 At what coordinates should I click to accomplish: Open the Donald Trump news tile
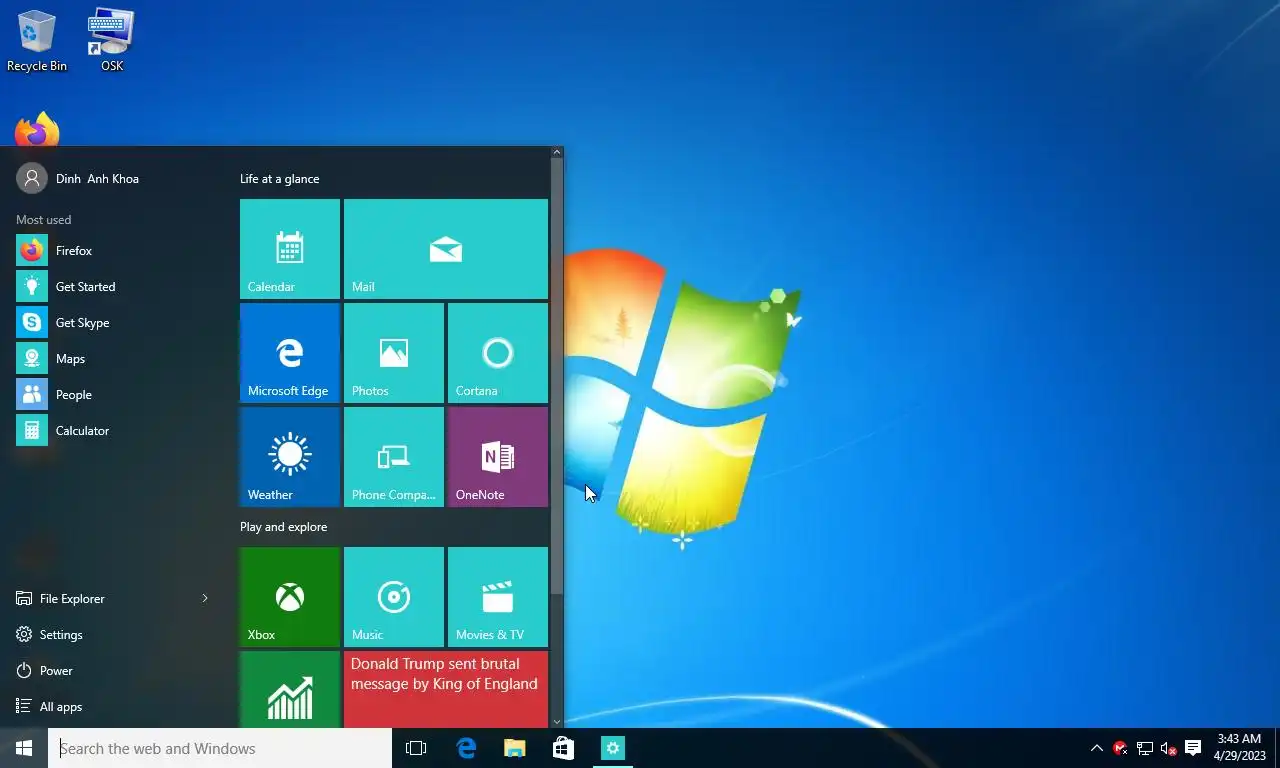446,689
